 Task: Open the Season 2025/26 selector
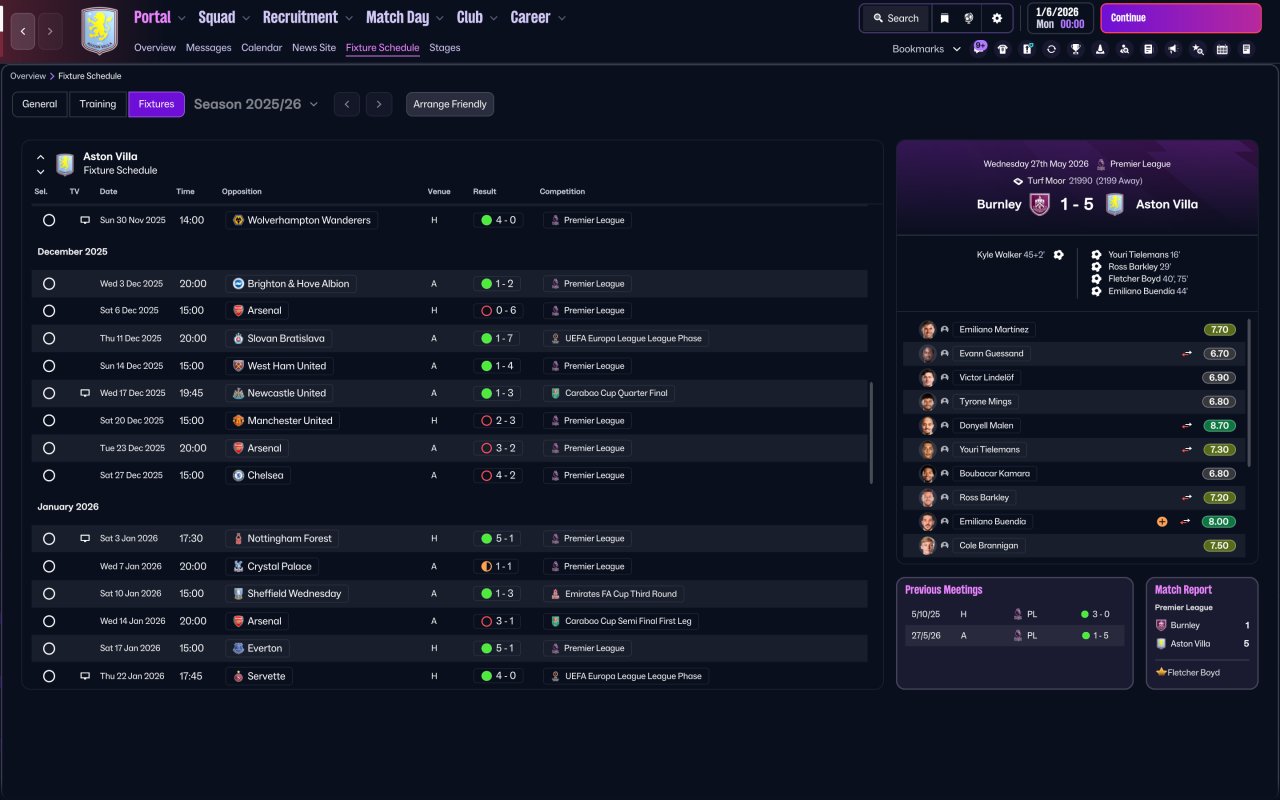coord(256,104)
